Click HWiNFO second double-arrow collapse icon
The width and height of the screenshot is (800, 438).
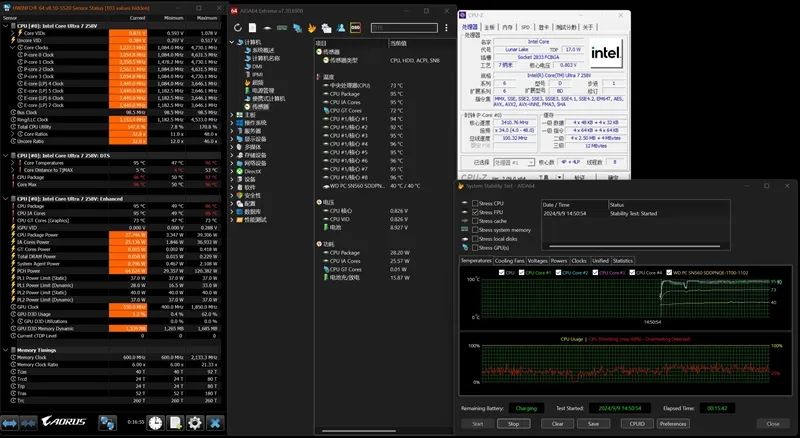point(29,423)
